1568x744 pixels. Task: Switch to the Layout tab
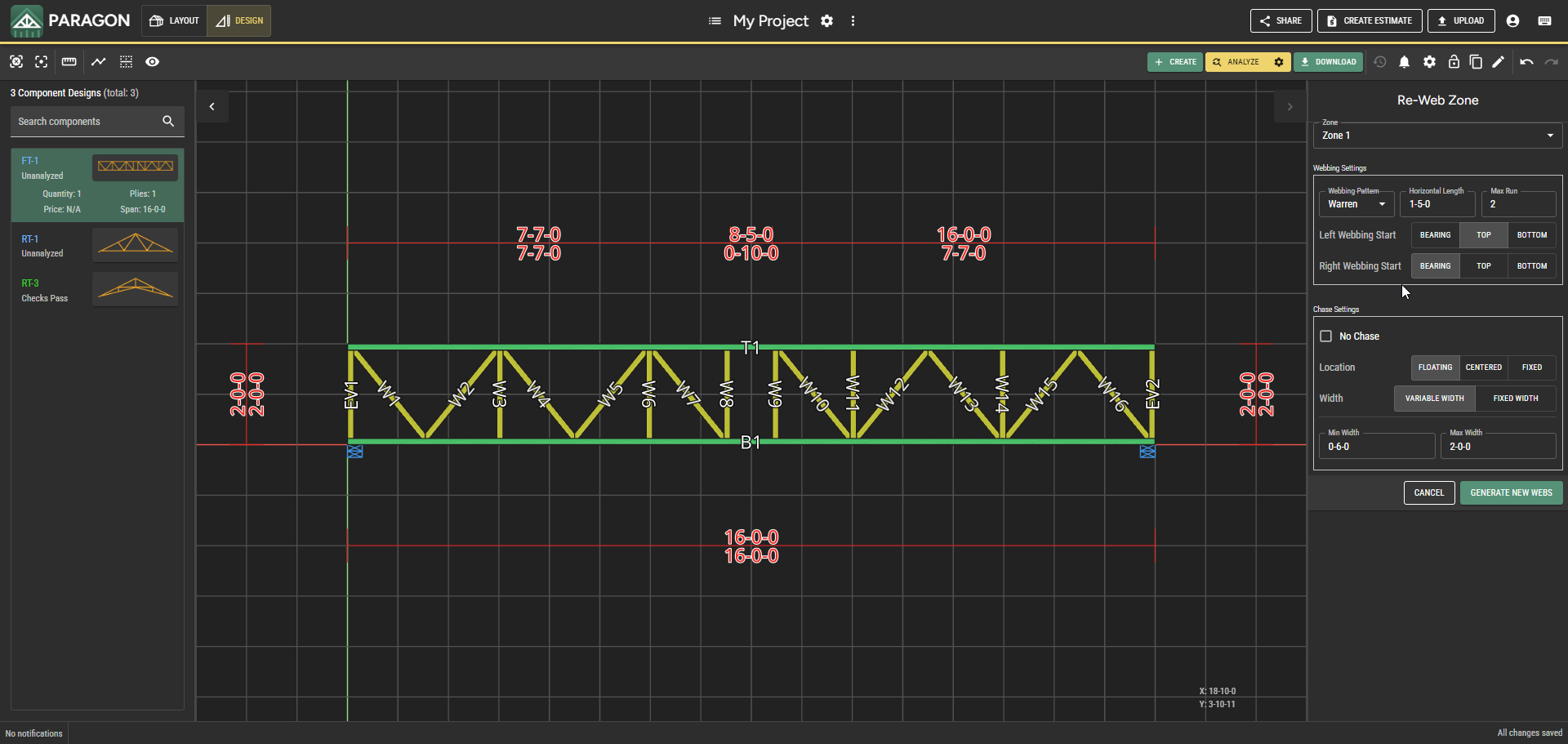(175, 21)
